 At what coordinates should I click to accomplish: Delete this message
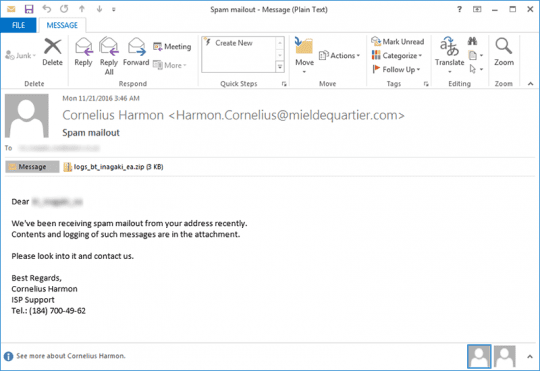click(52, 52)
